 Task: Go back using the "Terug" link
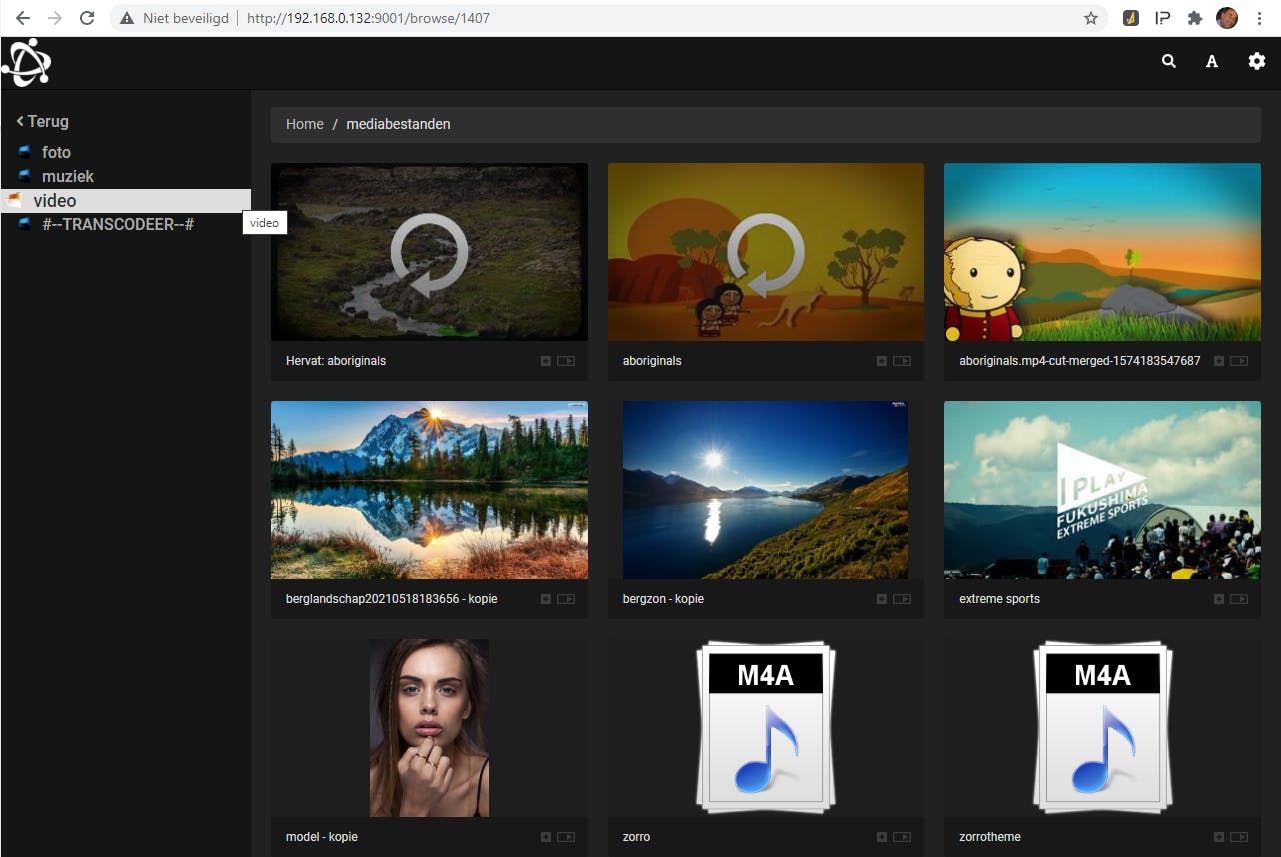pos(42,121)
